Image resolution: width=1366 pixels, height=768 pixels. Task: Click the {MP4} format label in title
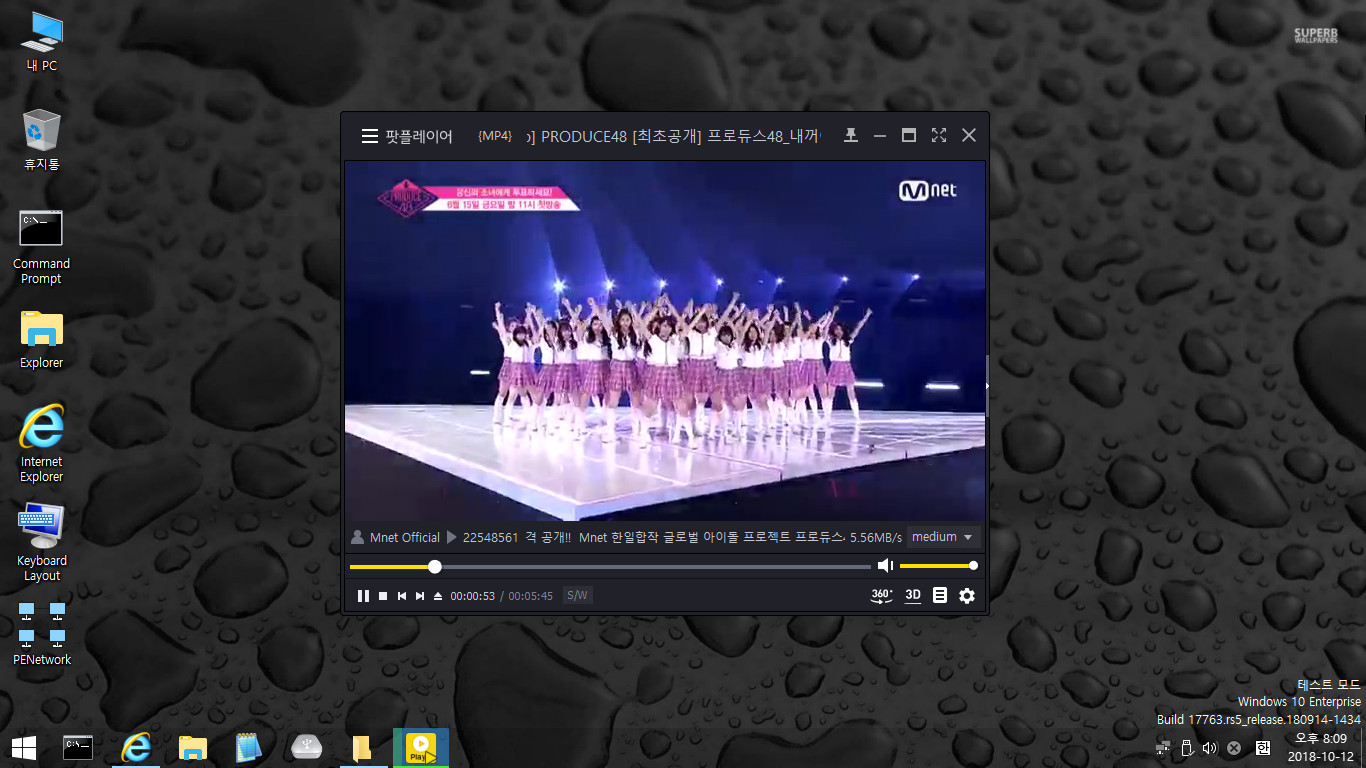pos(495,136)
